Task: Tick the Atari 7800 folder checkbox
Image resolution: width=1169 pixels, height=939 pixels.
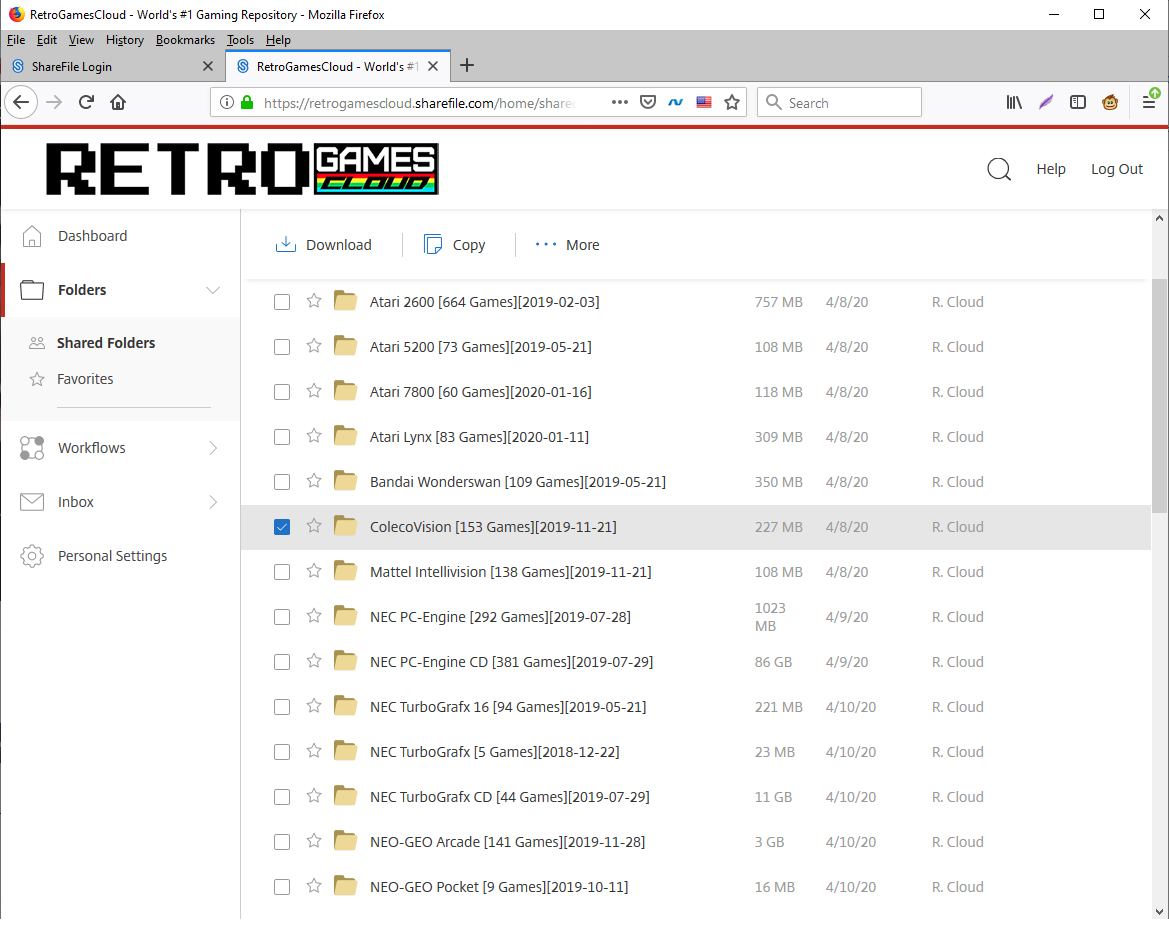Action: [x=282, y=392]
